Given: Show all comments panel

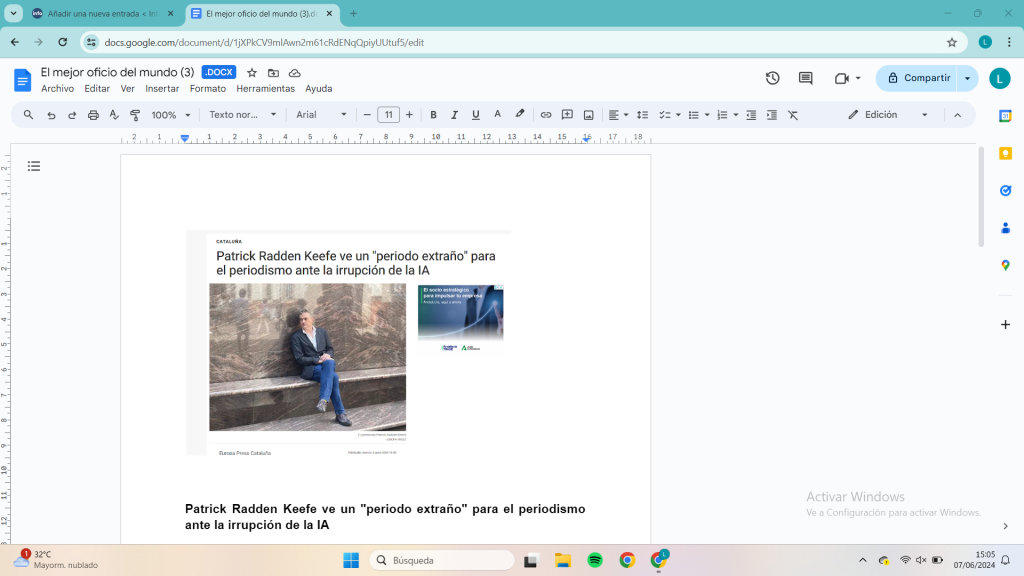Looking at the screenshot, I should [x=805, y=78].
